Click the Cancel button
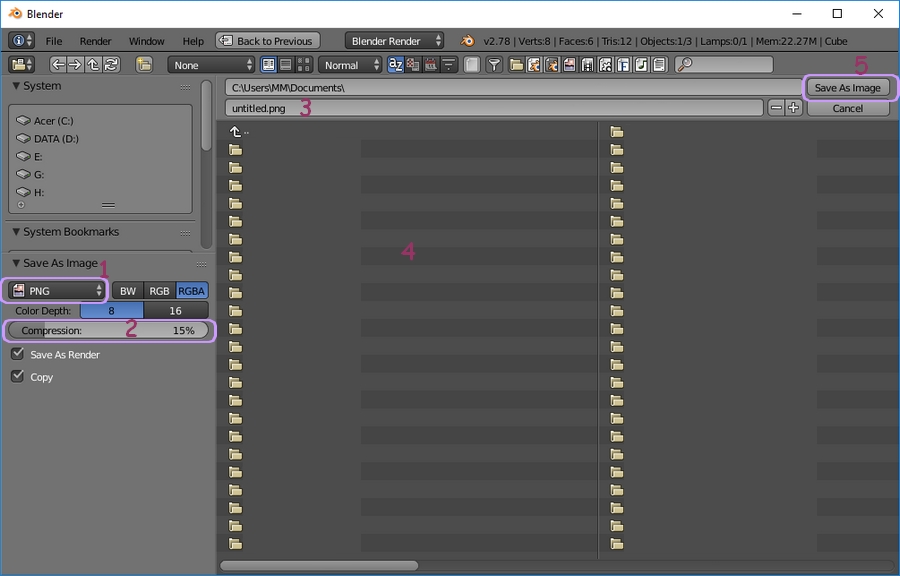 pyautogui.click(x=847, y=108)
